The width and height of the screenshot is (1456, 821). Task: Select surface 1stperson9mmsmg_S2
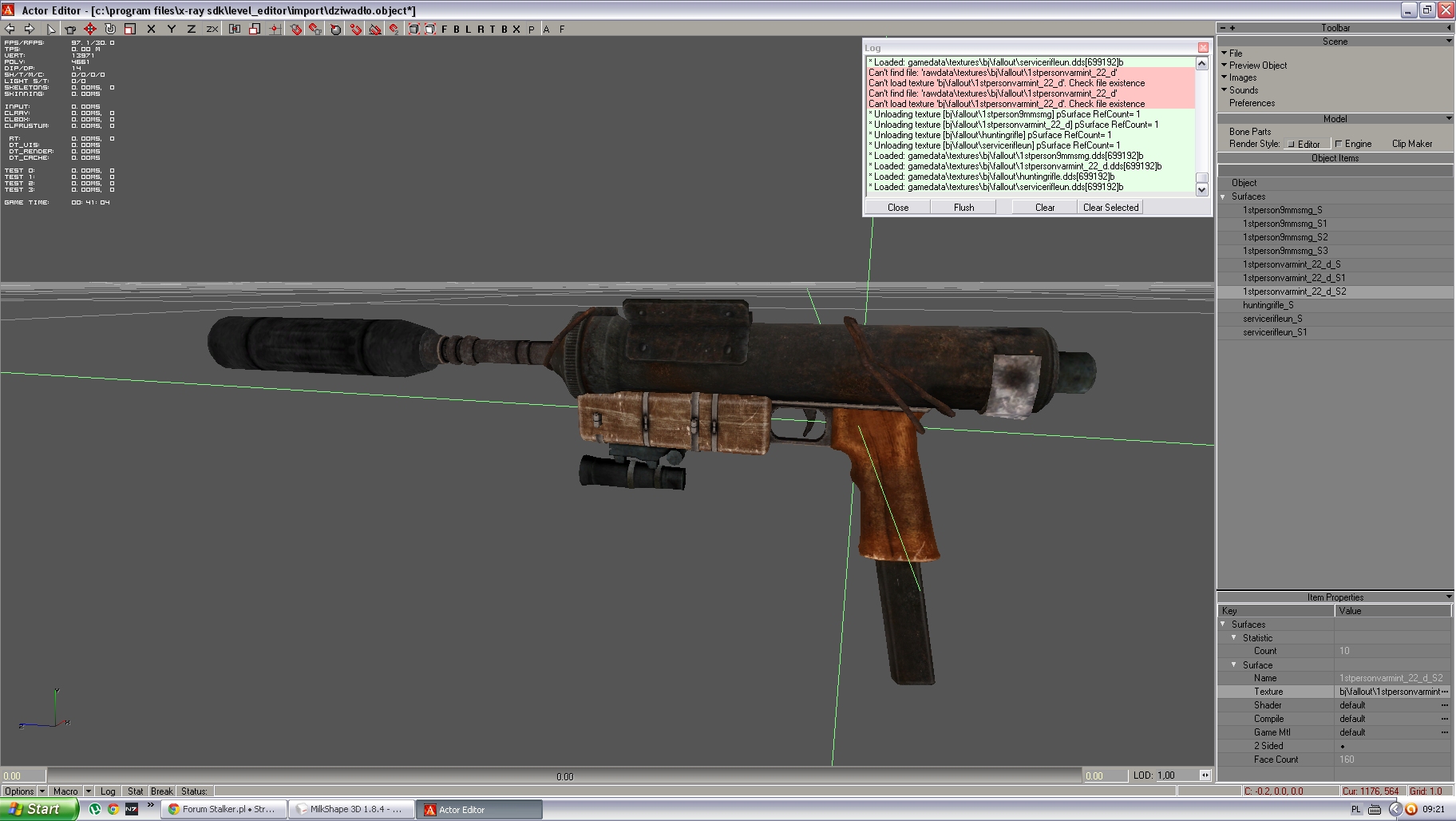click(x=1285, y=237)
